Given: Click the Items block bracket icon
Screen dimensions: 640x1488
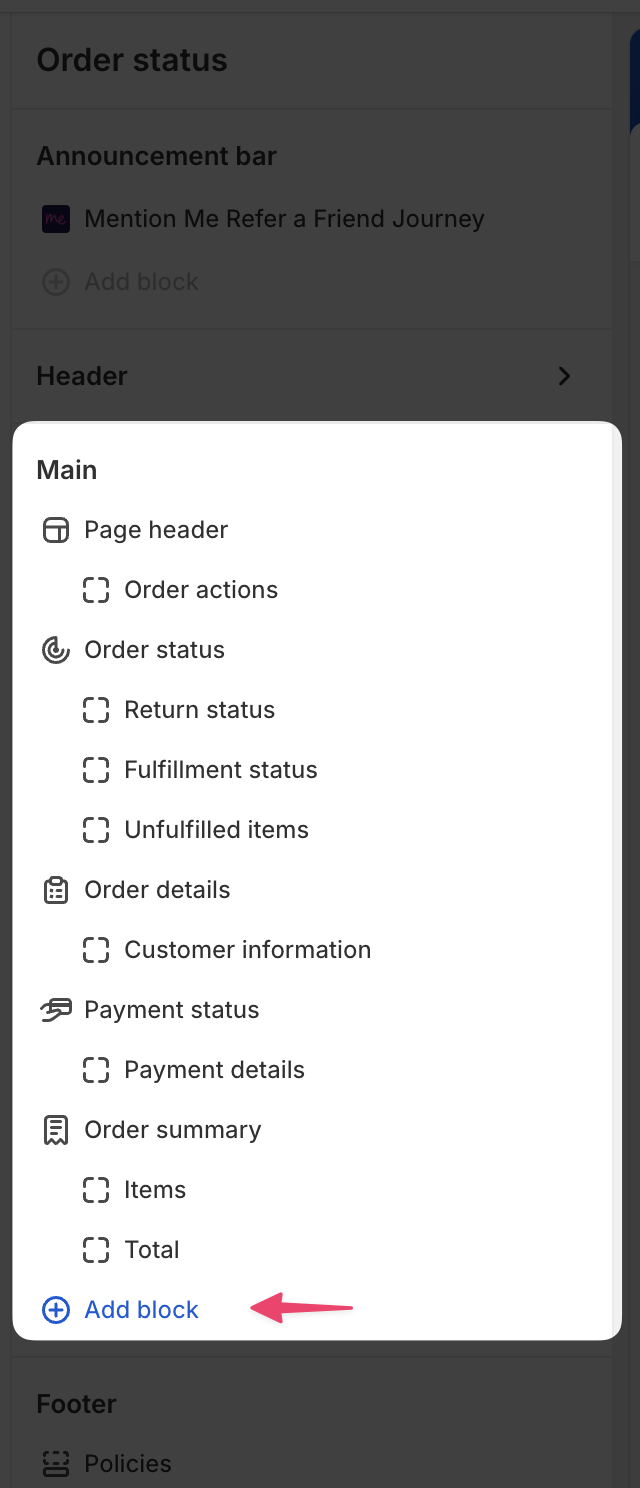Looking at the screenshot, I should (x=95, y=1190).
